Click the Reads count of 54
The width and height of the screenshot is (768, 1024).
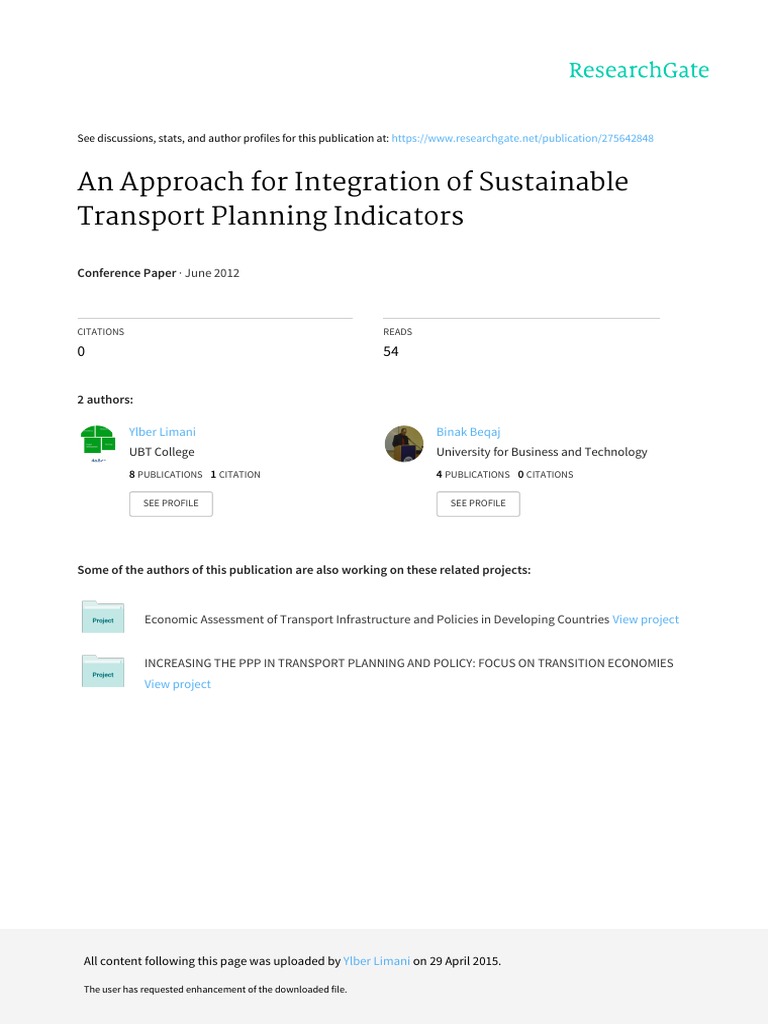391,352
